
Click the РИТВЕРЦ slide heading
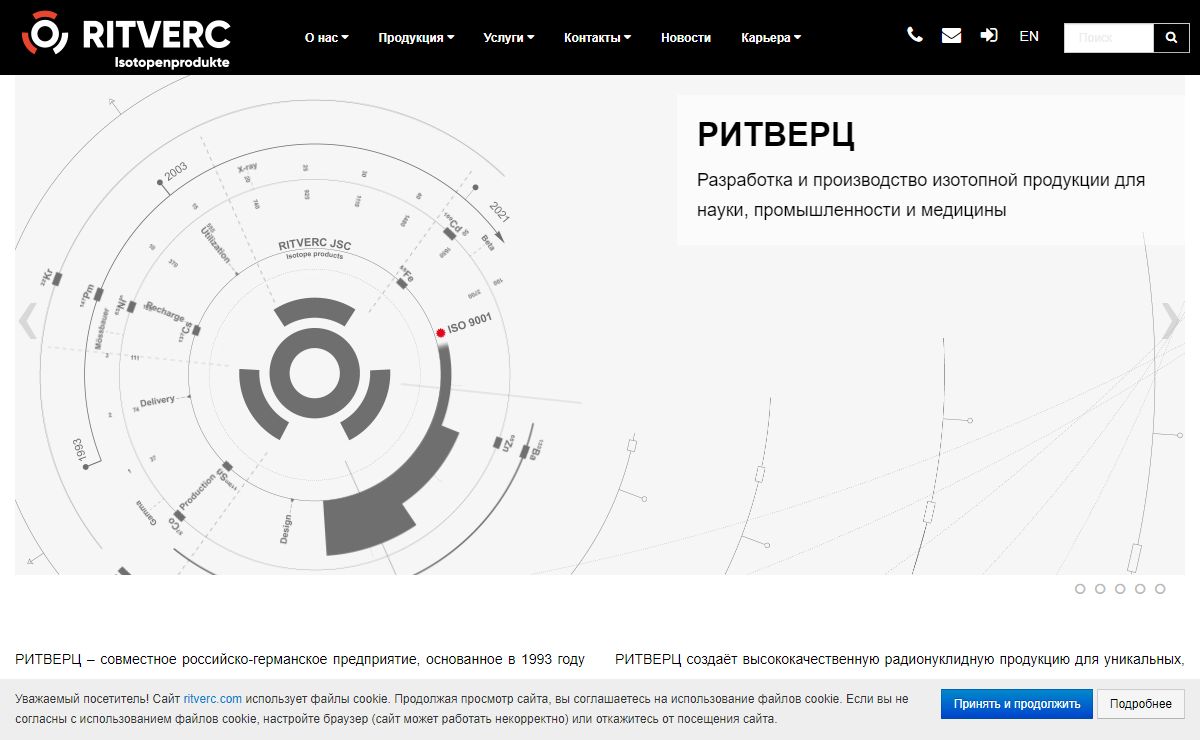coord(776,134)
